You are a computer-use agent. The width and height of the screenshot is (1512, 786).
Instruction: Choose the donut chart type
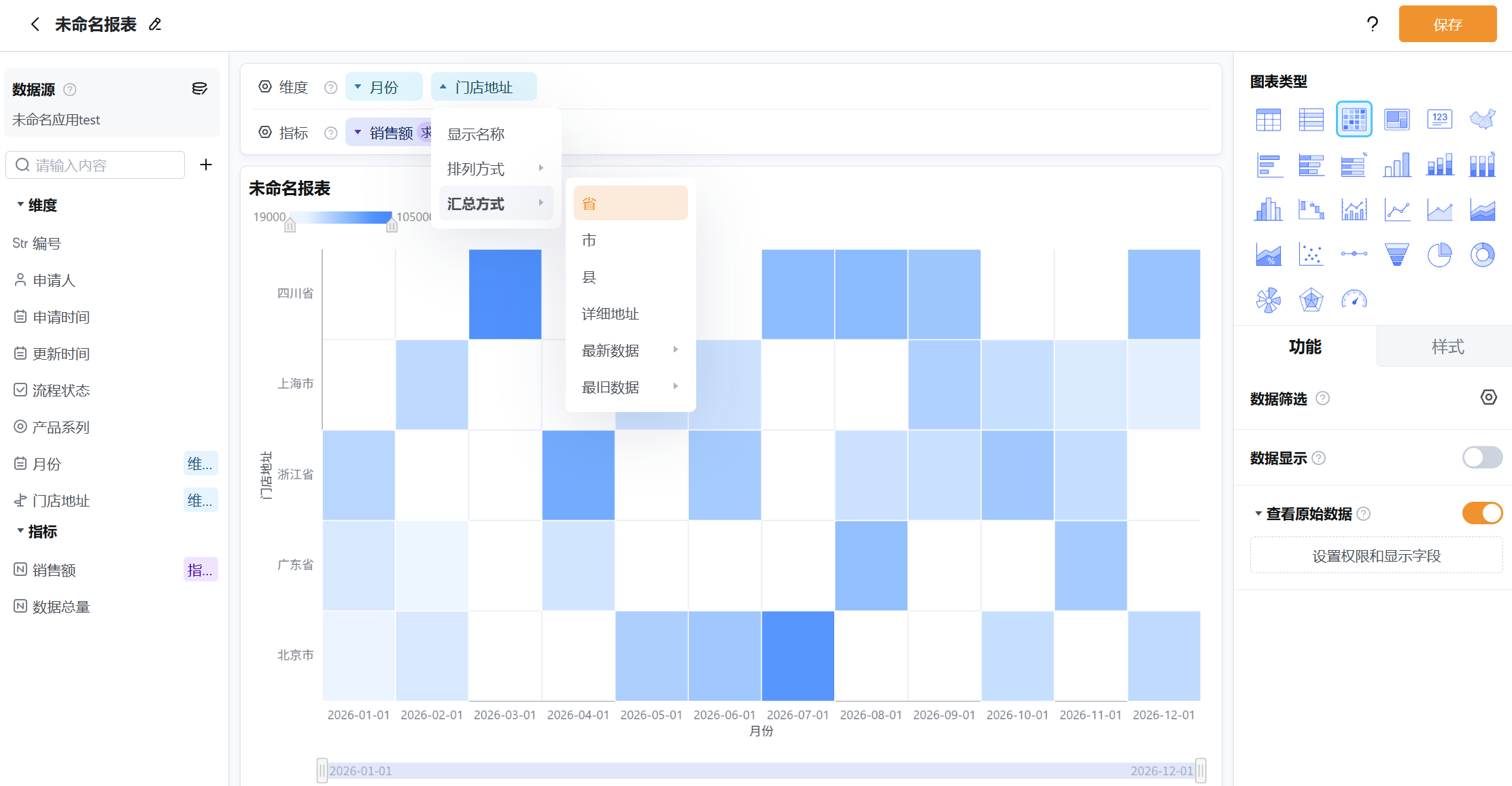click(x=1483, y=255)
